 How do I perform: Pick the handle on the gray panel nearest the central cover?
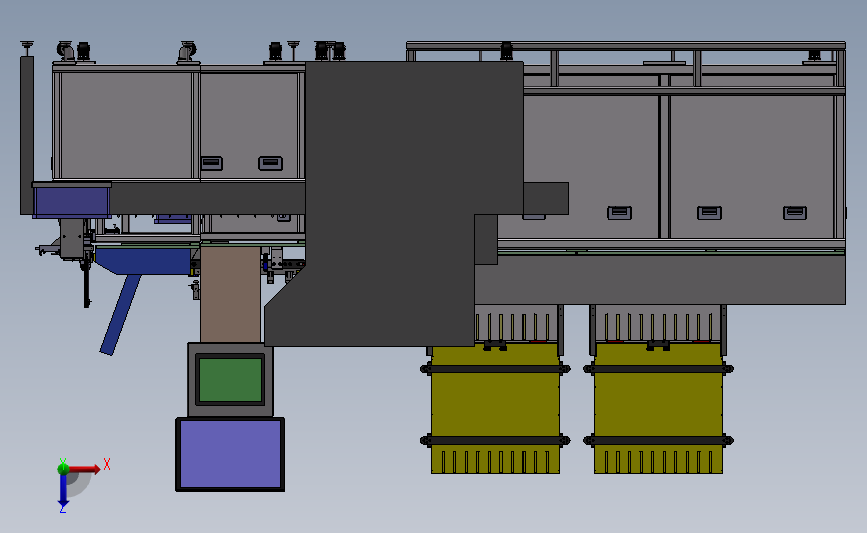click(619, 213)
